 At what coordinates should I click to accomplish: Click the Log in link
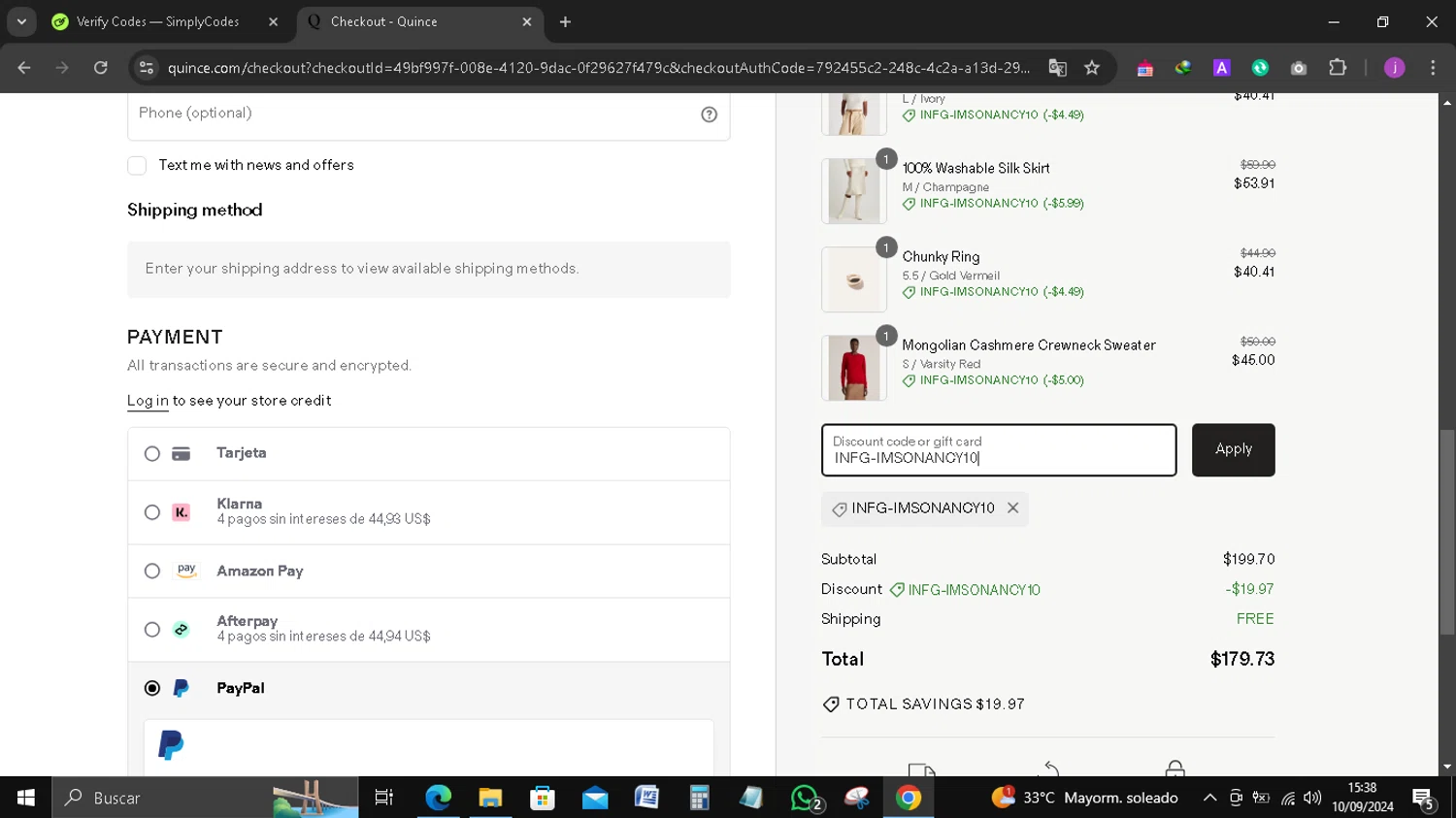pyautogui.click(x=148, y=401)
